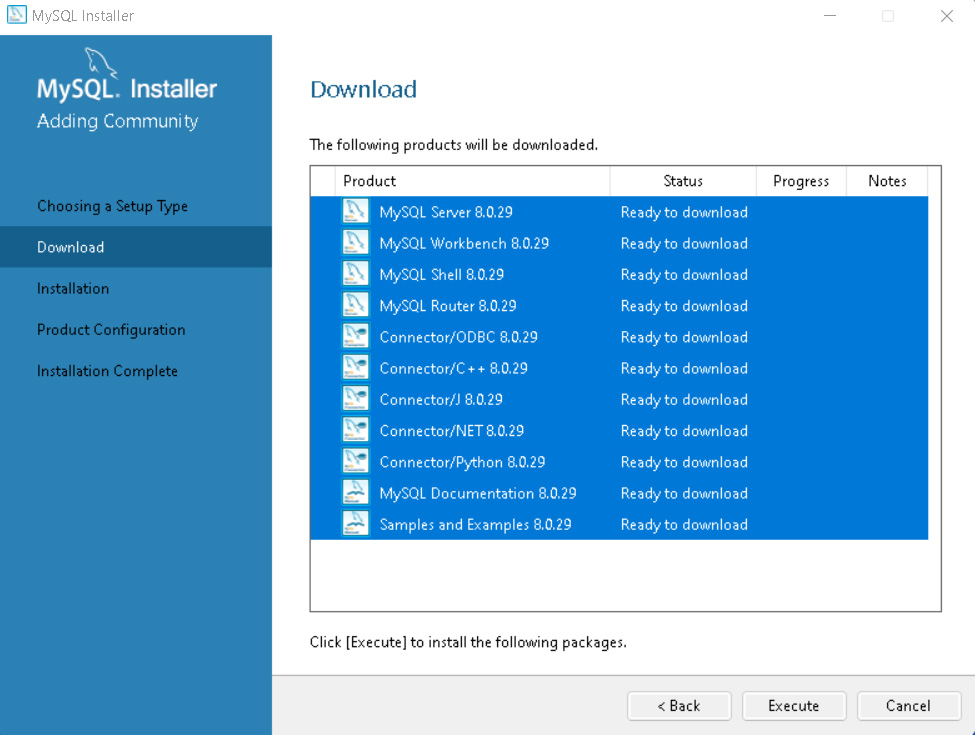
Task: Click the Adding Community subtitle text
Action: click(118, 121)
